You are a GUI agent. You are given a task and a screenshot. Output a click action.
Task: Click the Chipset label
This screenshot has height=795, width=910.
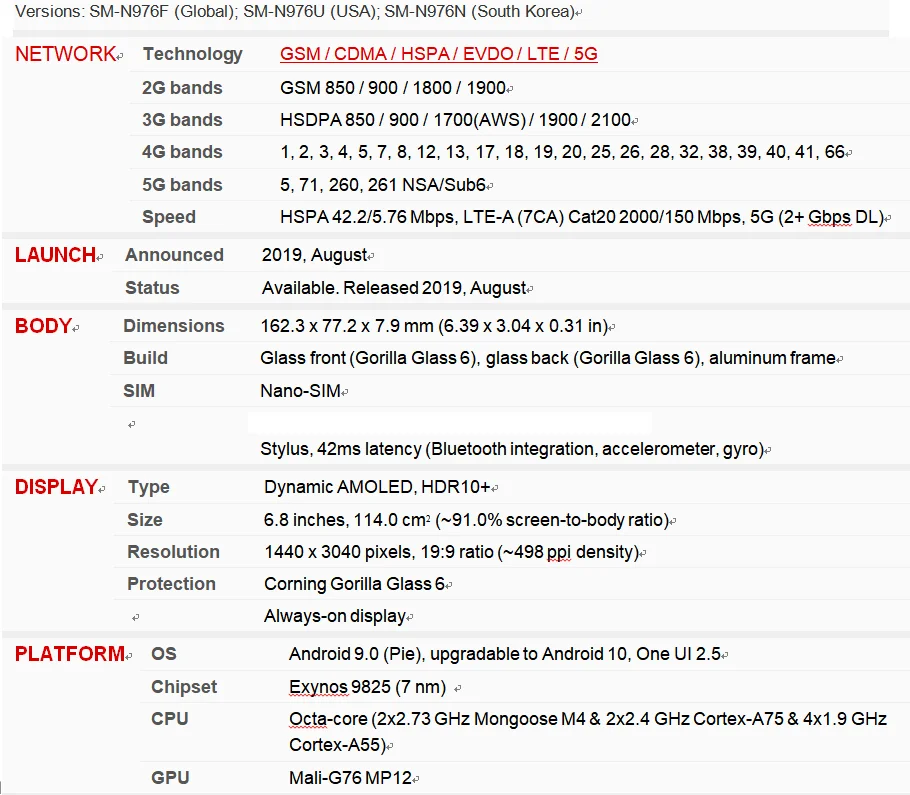tap(184, 687)
